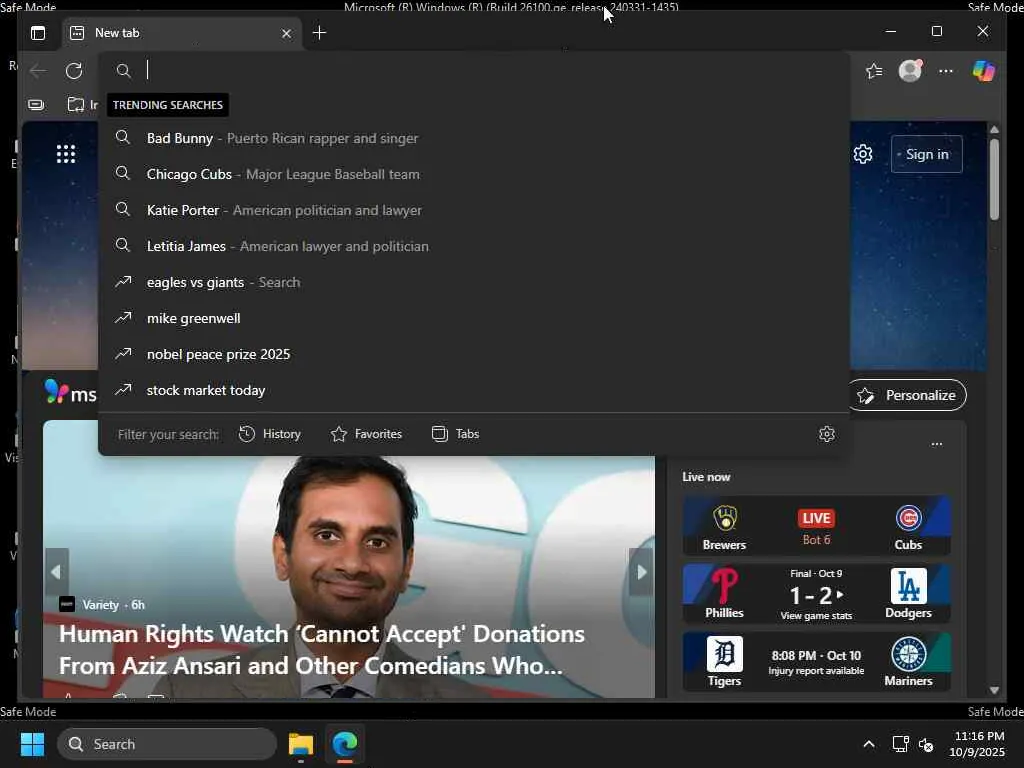Screen dimensions: 1024x768
Task: Filter search by History
Action: click(270, 434)
